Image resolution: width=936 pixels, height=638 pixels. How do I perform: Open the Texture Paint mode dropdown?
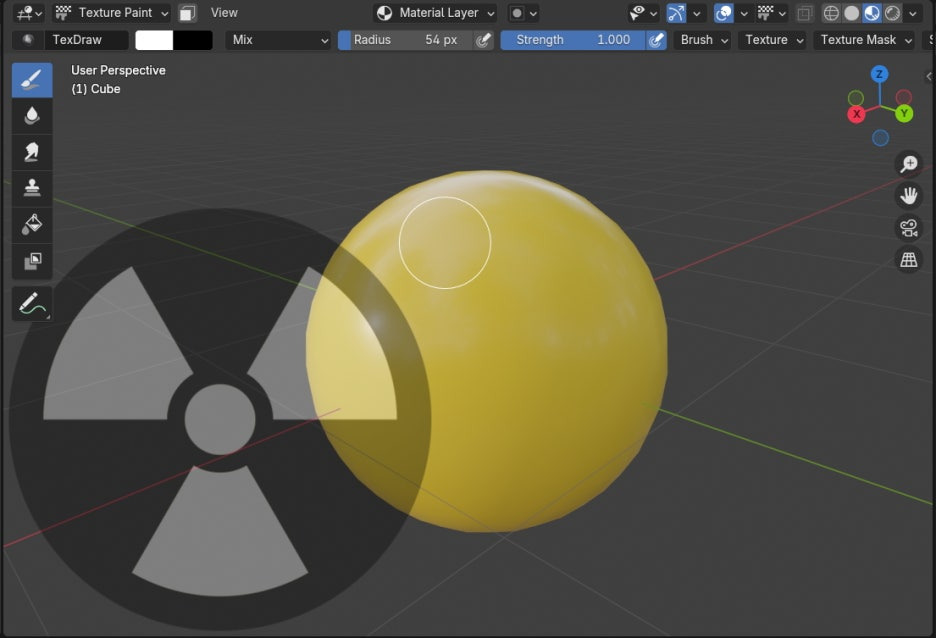pyautogui.click(x=112, y=13)
